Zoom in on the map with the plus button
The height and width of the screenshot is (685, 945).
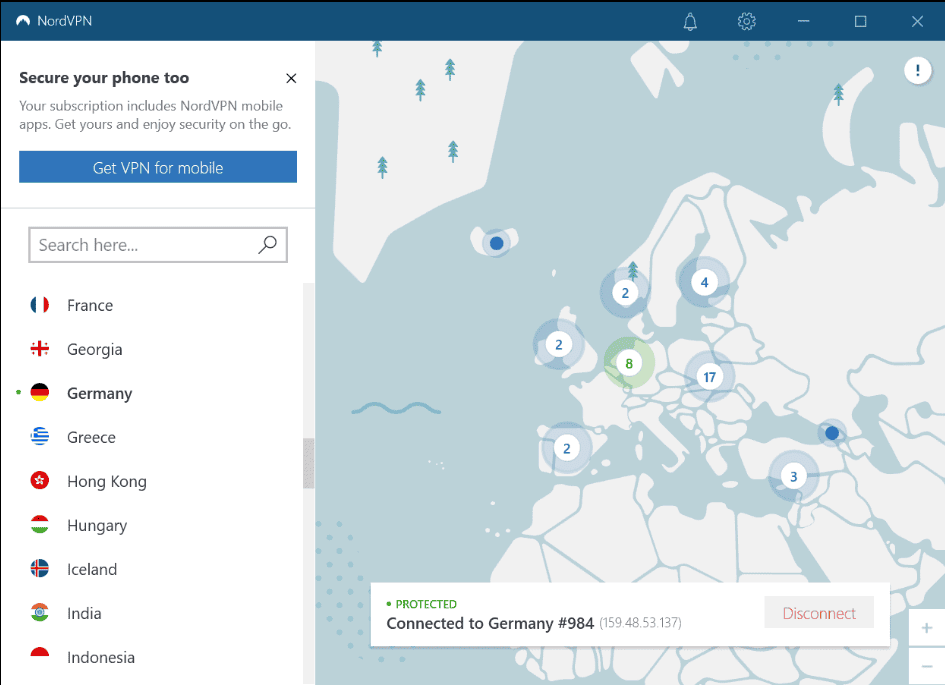[926, 627]
